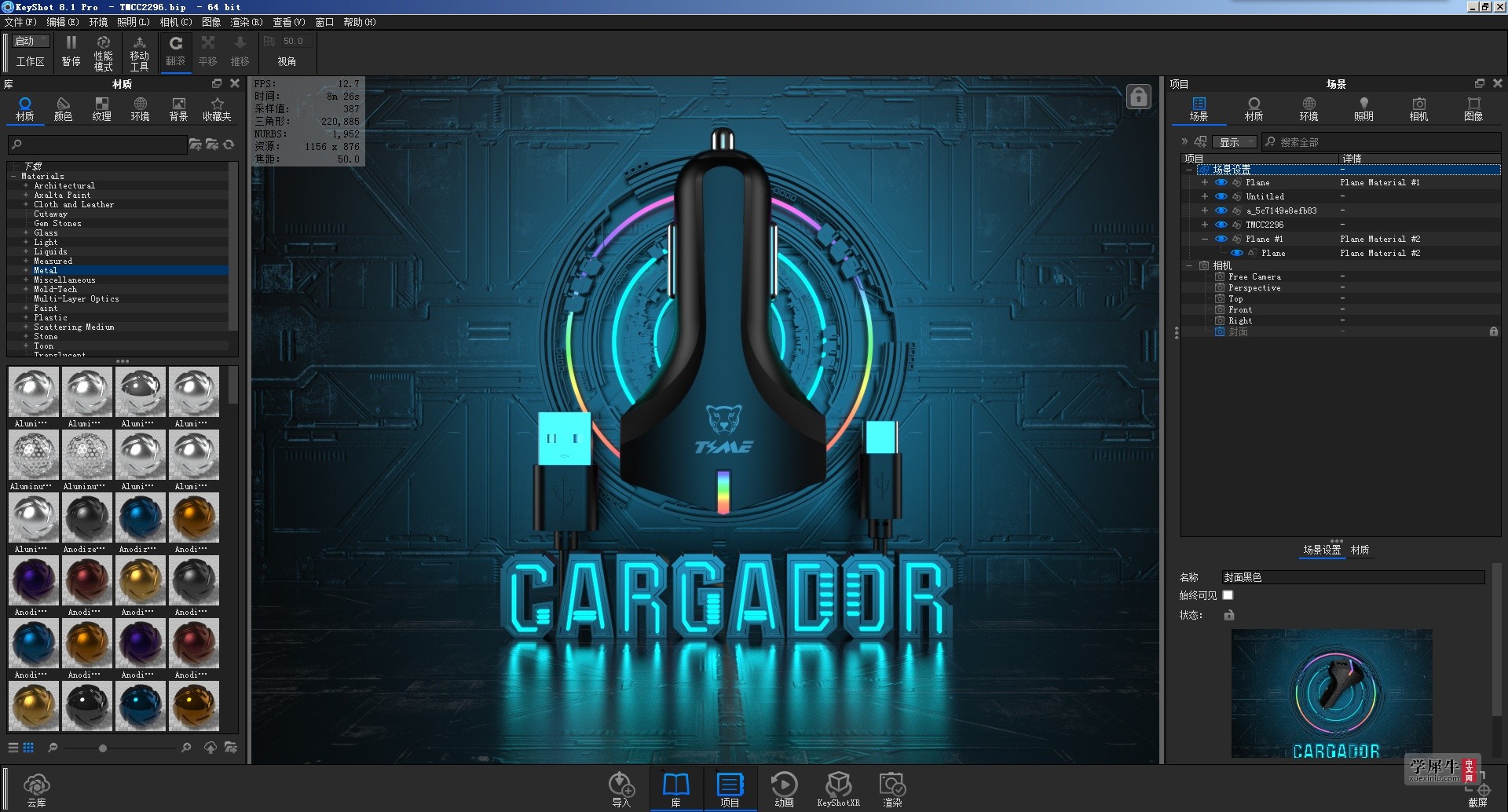Toggle the 项目 project panel button
Screen dimensions: 1508x812
[730, 789]
